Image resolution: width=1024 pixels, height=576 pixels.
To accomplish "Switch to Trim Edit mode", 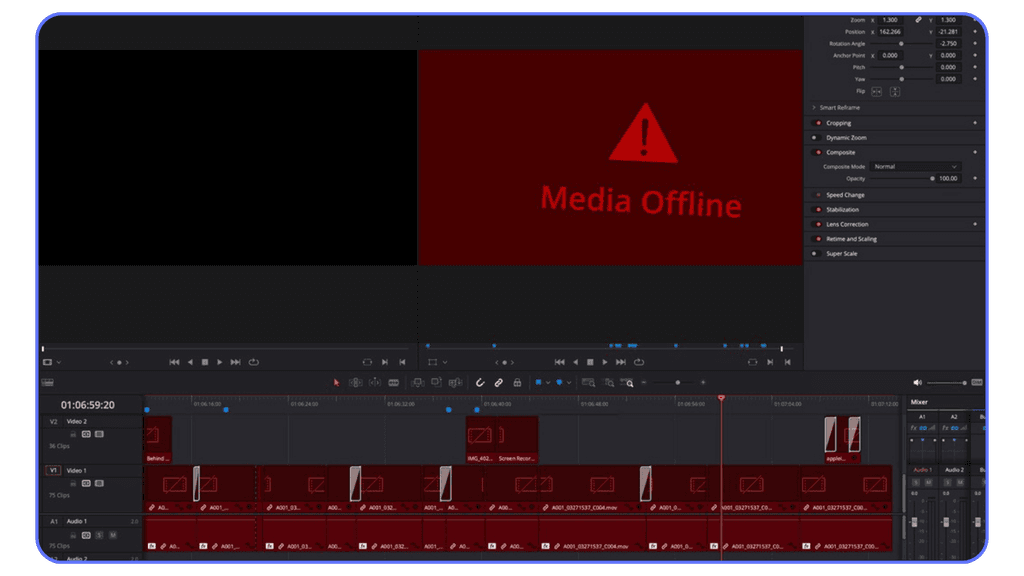I will click(355, 382).
